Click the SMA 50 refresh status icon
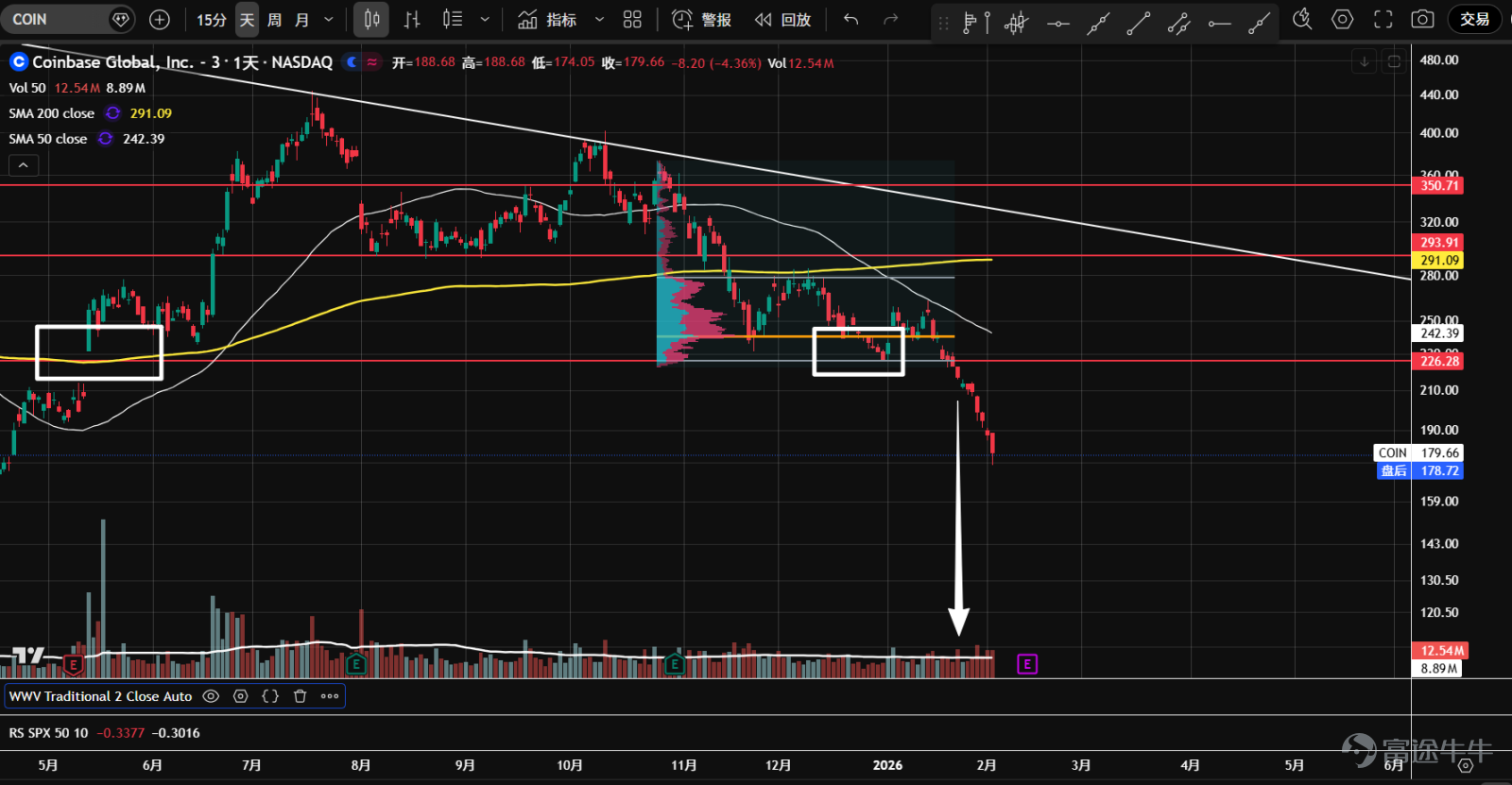 coord(105,139)
